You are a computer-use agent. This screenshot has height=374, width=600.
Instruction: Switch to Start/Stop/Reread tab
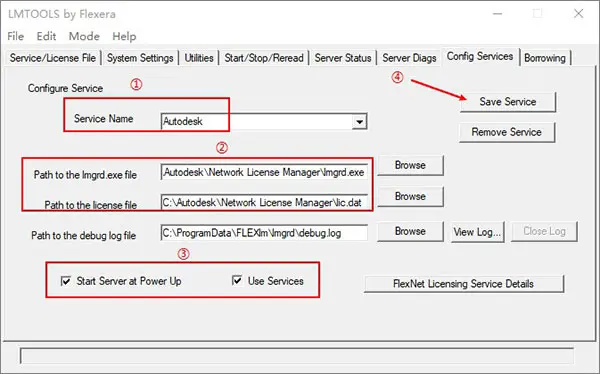pos(264,58)
